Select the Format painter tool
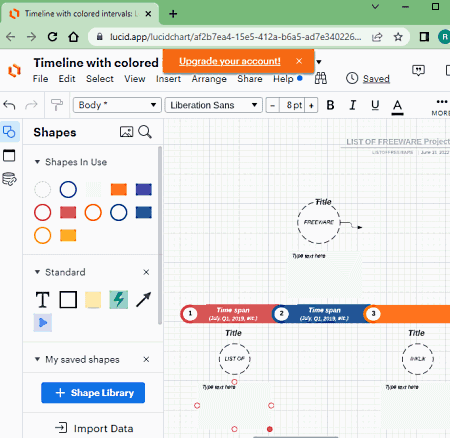Screen dimensions: 450x438 pyautogui.click(x=57, y=105)
